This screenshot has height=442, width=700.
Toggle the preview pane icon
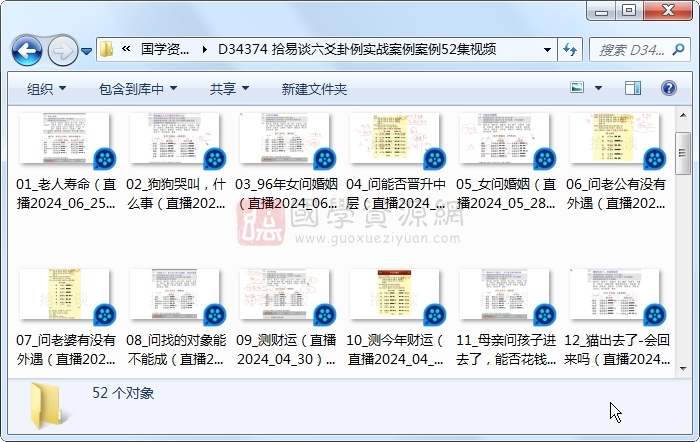[633, 88]
